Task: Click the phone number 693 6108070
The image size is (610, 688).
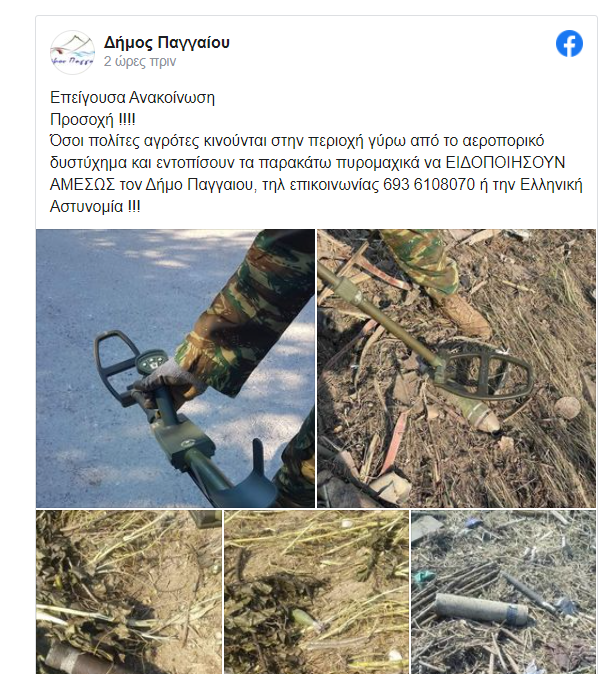Action: coord(429,184)
